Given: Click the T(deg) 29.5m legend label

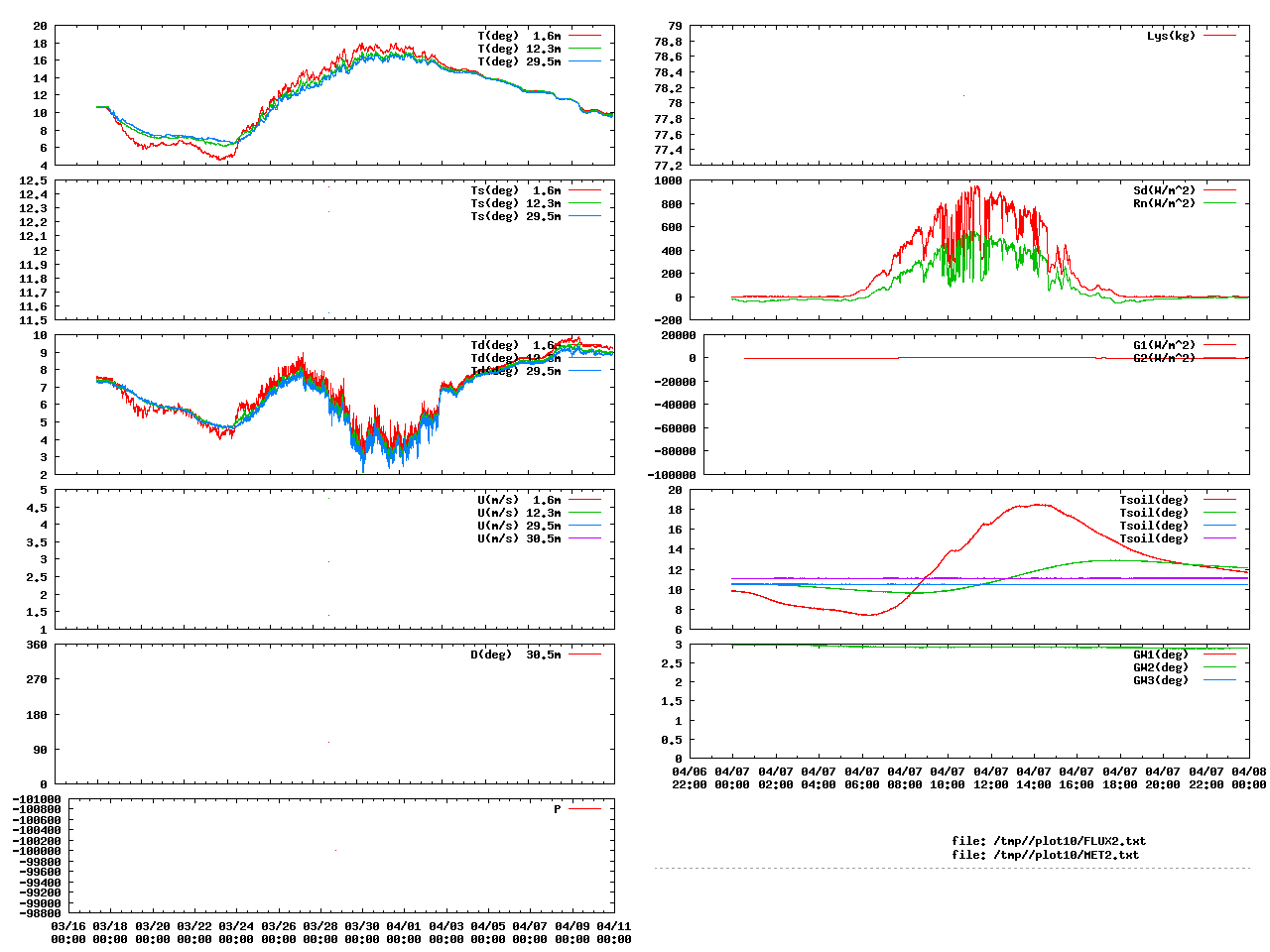Looking at the screenshot, I should click(518, 61).
